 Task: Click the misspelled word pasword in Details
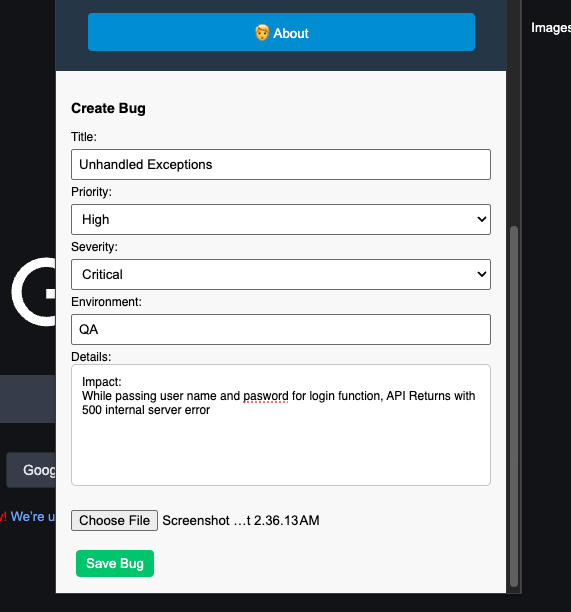pos(265,396)
